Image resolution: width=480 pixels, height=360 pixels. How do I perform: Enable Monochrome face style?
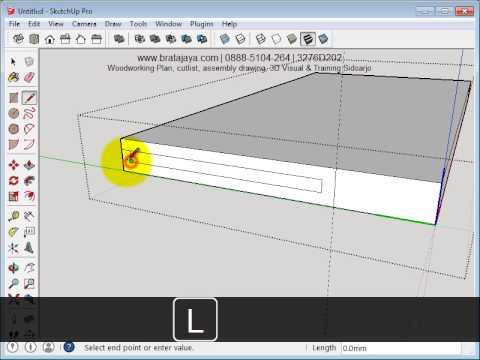pyautogui.click(x=323, y=39)
